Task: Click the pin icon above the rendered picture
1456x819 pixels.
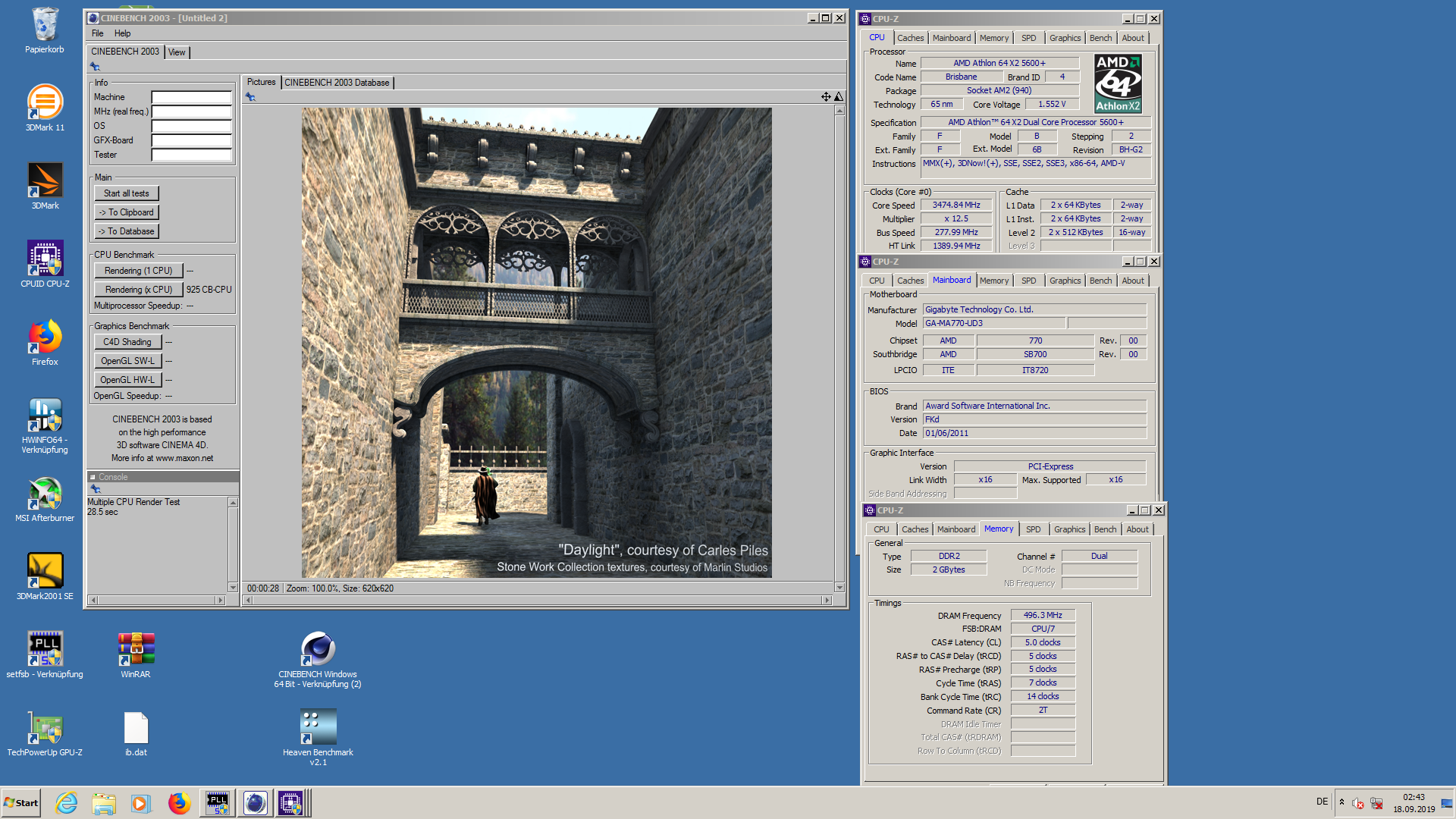Action: coord(251,97)
